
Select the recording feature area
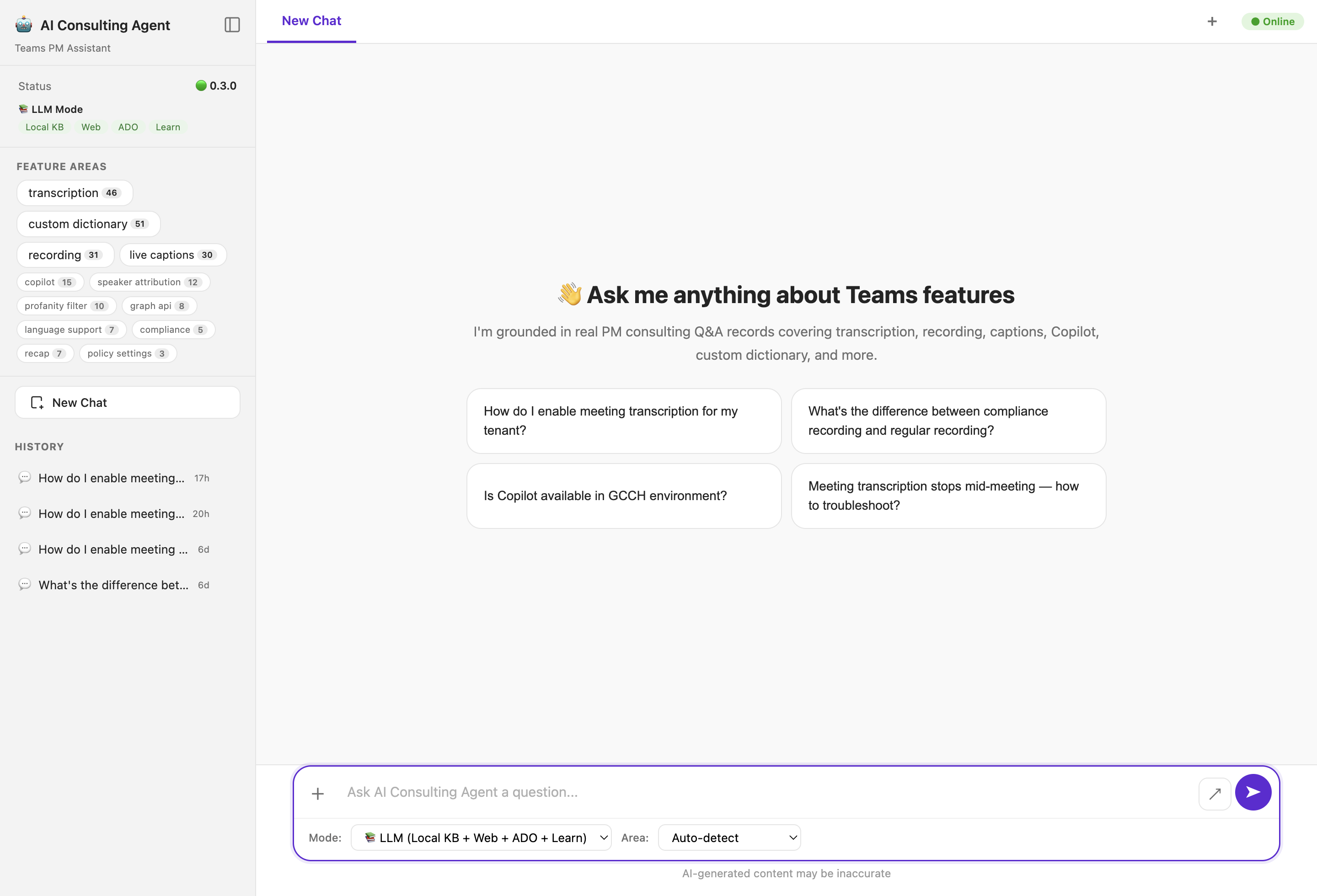tap(65, 255)
